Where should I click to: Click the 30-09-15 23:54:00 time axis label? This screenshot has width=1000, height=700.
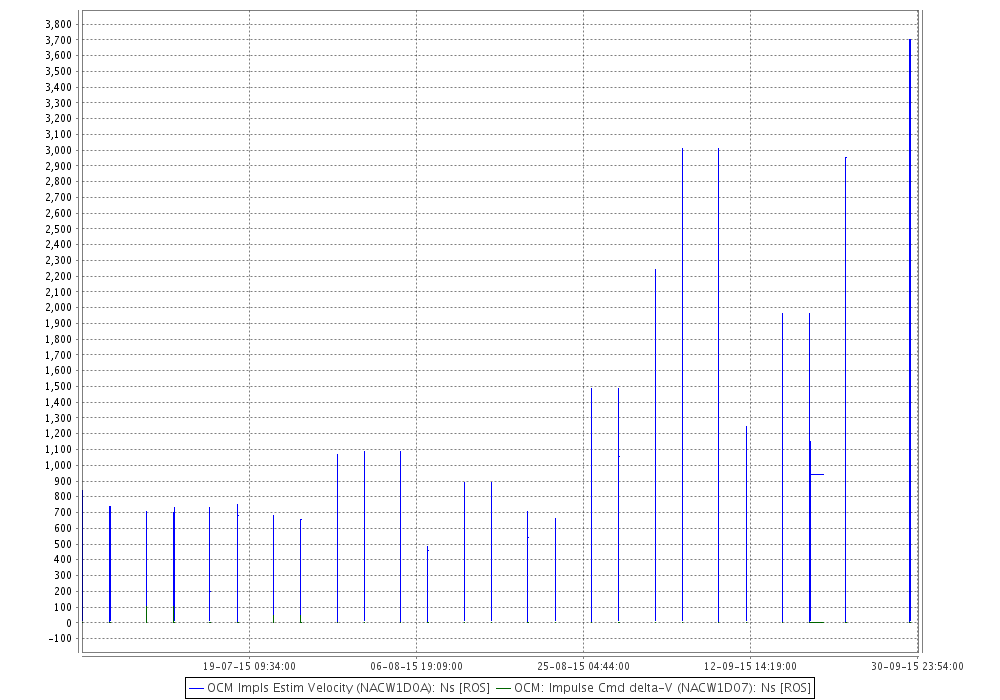click(917, 666)
